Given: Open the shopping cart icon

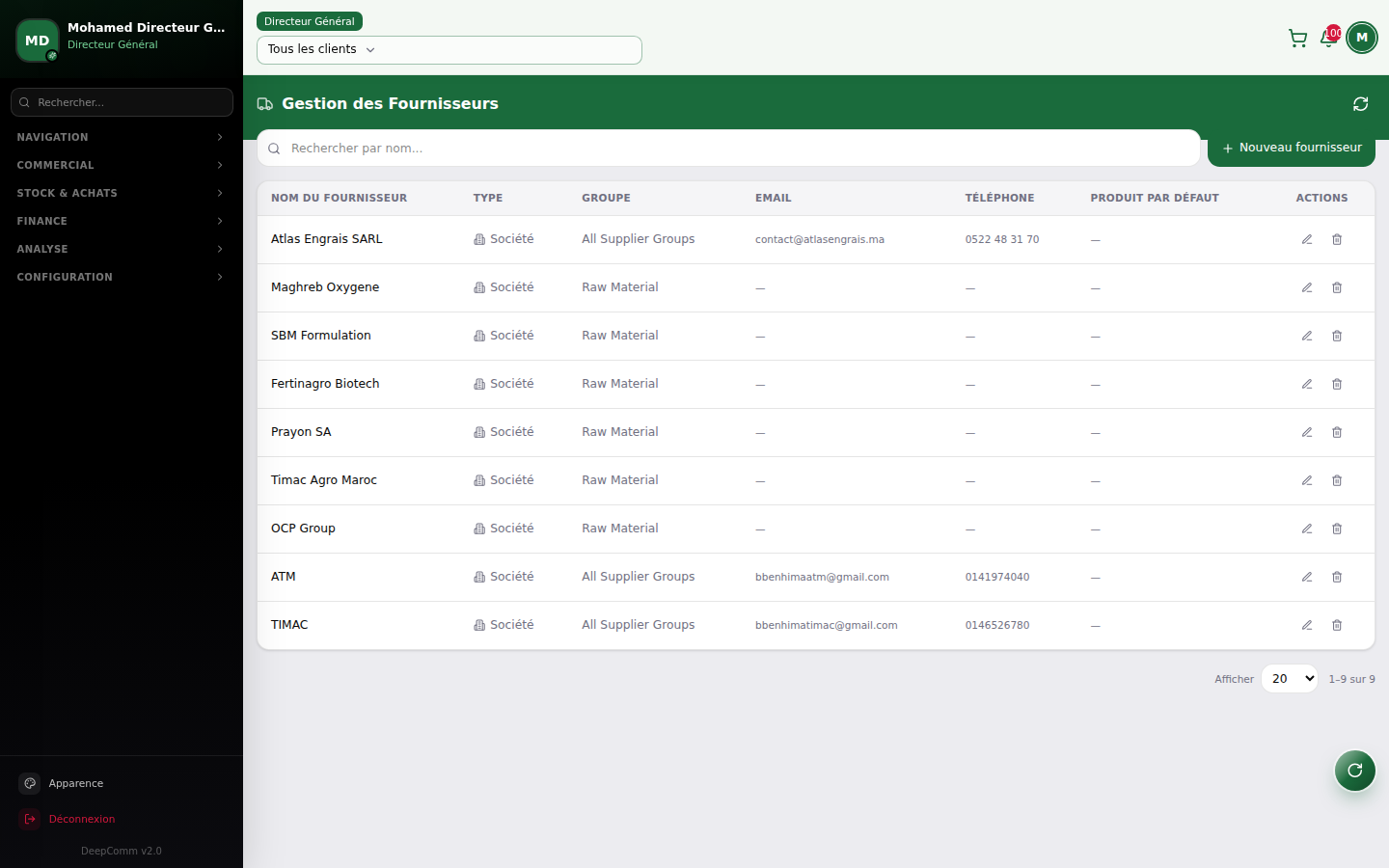Looking at the screenshot, I should 1297,39.
